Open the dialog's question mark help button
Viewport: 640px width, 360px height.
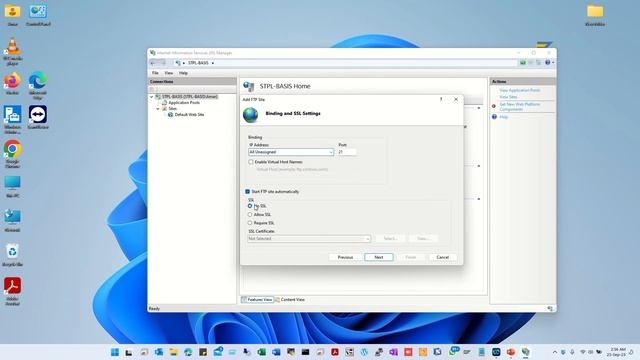click(x=441, y=100)
